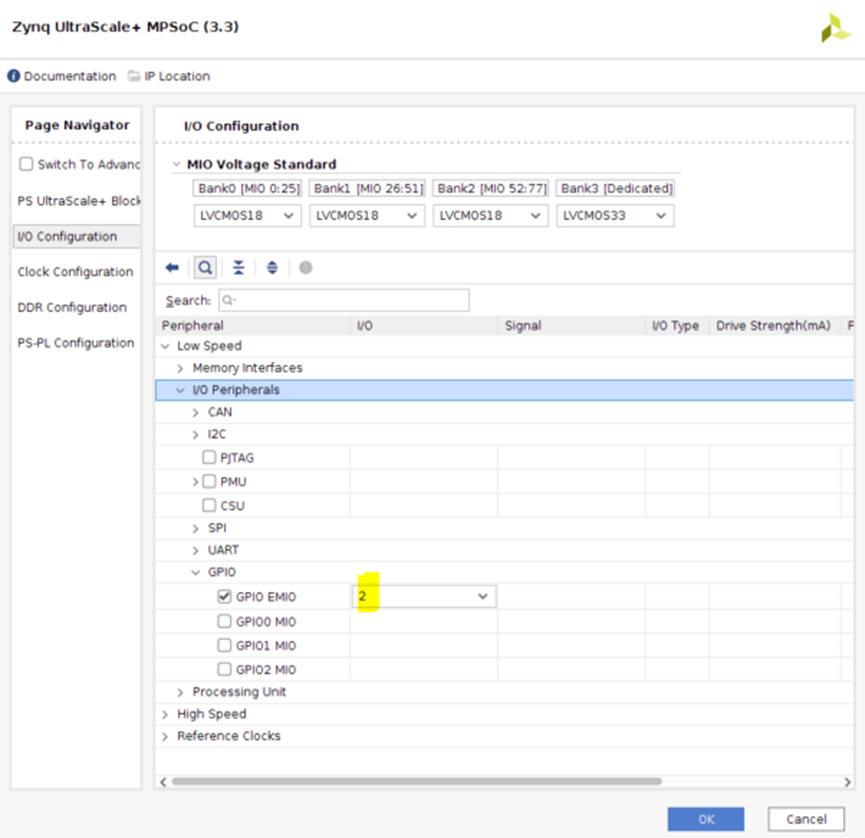Go to PS-PL Configuration page
This screenshot has width=865, height=838.
point(76,343)
